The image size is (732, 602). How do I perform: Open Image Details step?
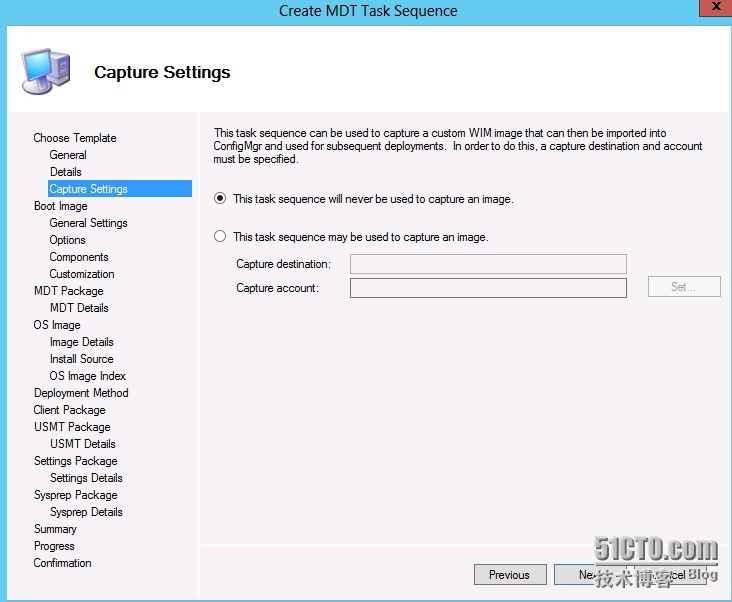pos(81,342)
